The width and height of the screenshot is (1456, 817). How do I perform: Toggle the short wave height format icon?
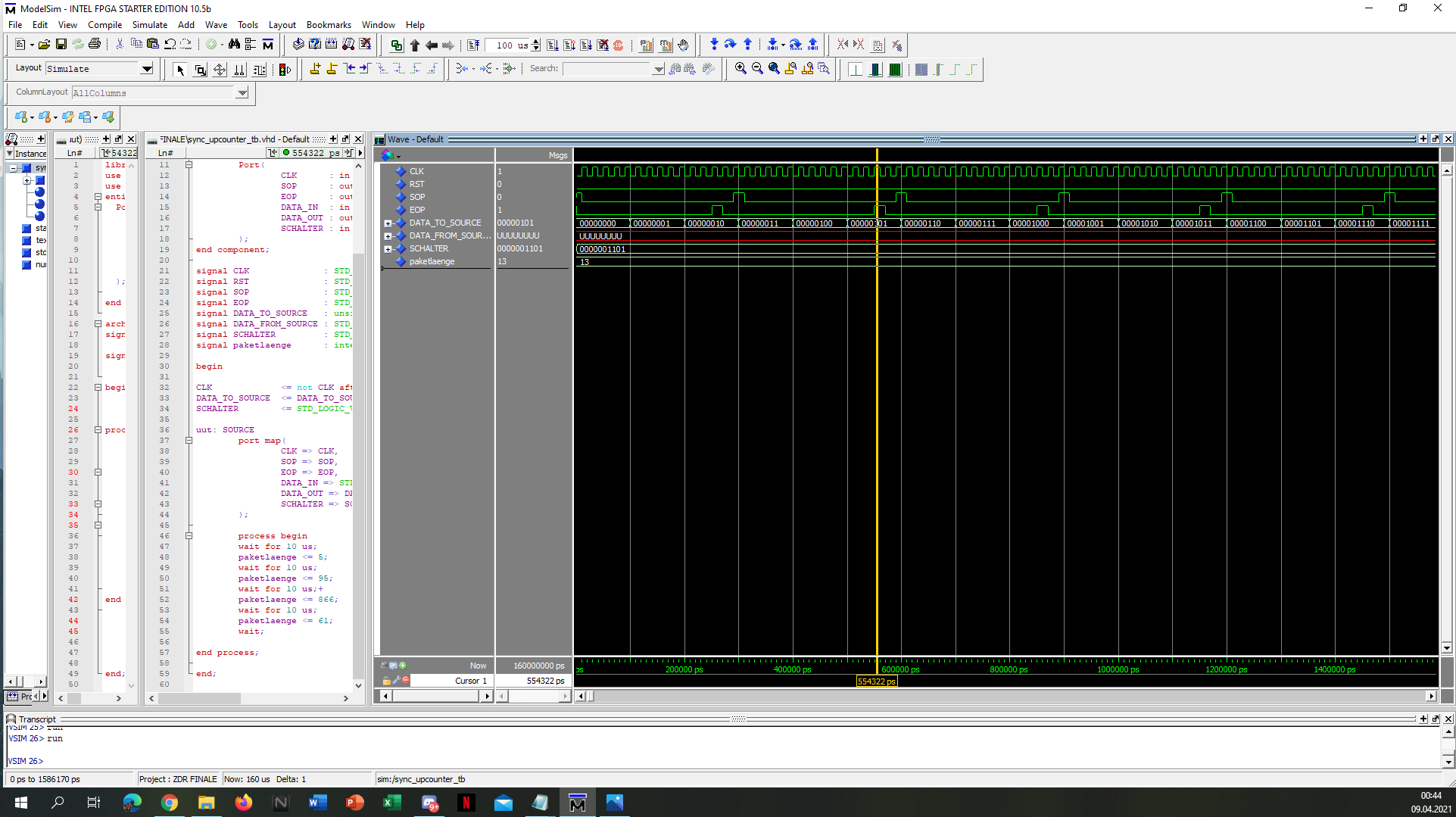pyautogui.click(x=856, y=70)
